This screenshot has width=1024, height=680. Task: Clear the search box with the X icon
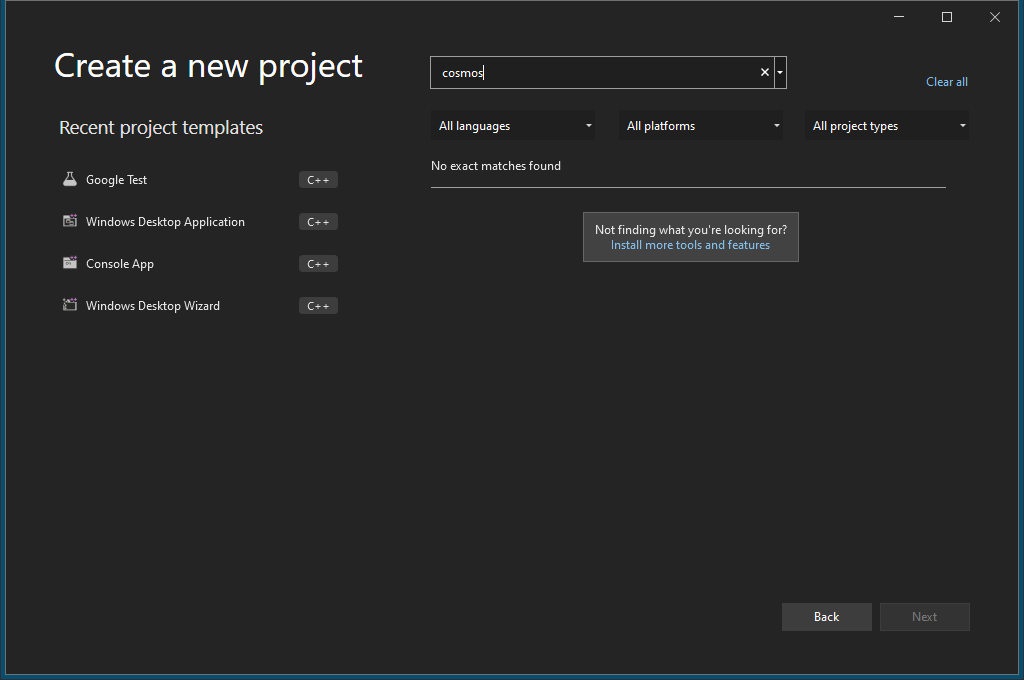(765, 73)
